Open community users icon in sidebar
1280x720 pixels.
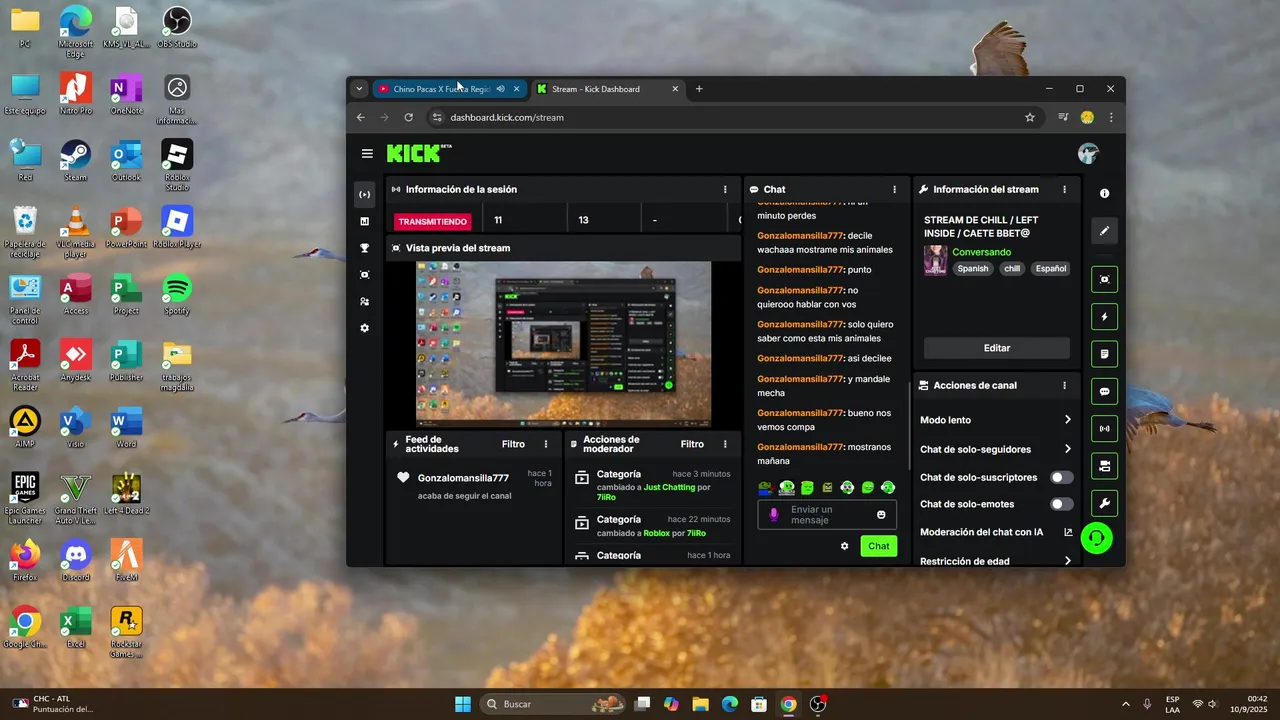pos(364,301)
